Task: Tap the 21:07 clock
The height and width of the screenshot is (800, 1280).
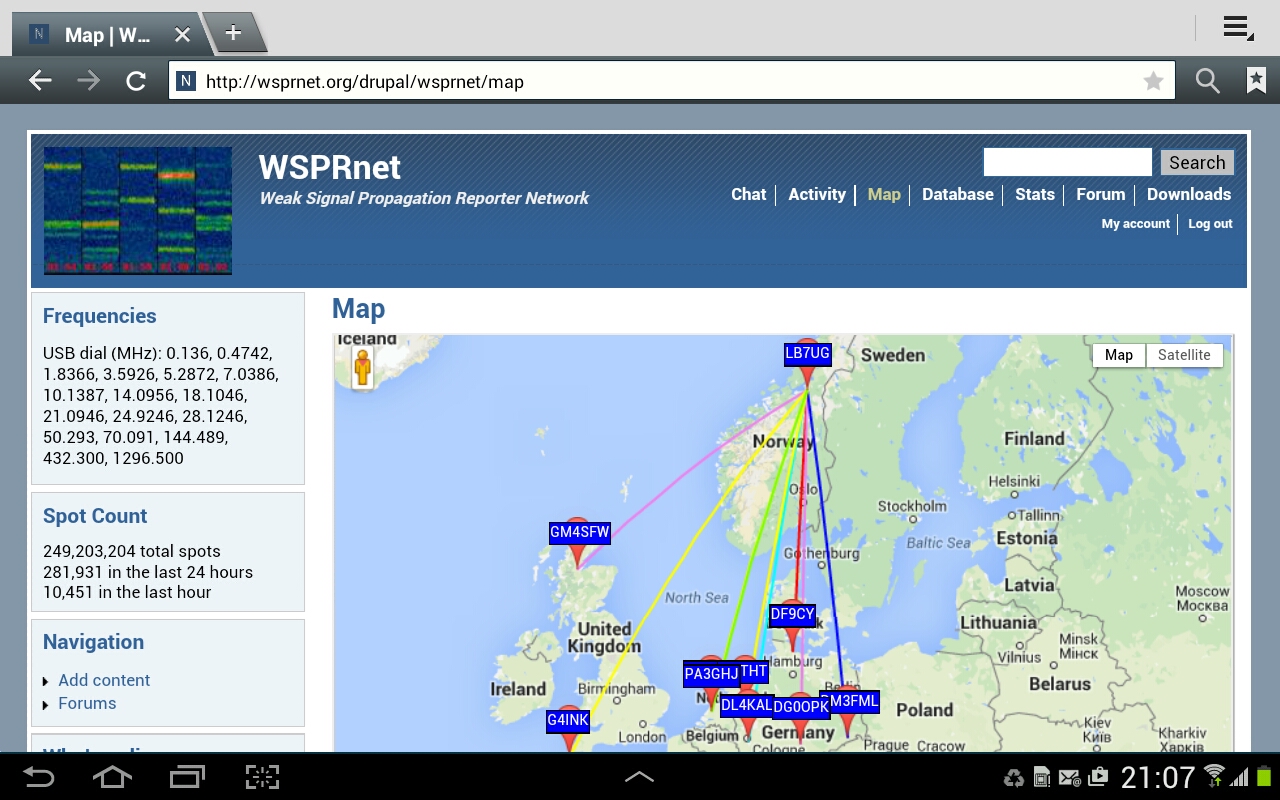Action: click(1157, 777)
